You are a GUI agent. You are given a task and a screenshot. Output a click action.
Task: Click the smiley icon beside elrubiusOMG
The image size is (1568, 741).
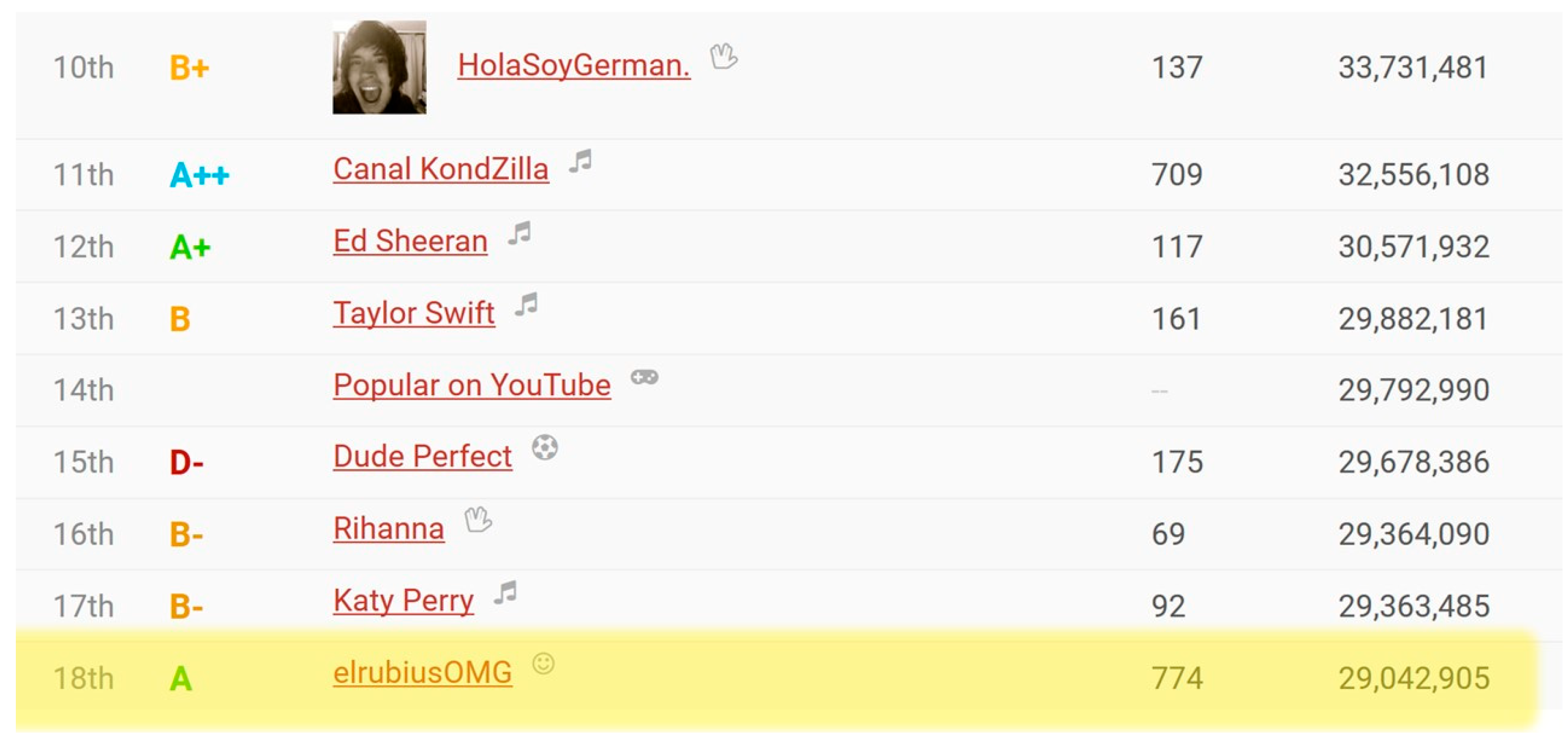click(543, 664)
